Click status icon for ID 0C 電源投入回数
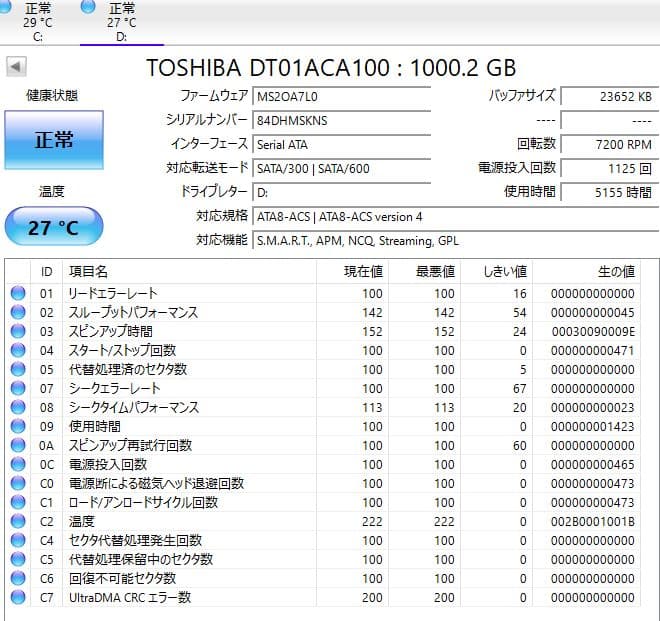 pyautogui.click(x=18, y=464)
